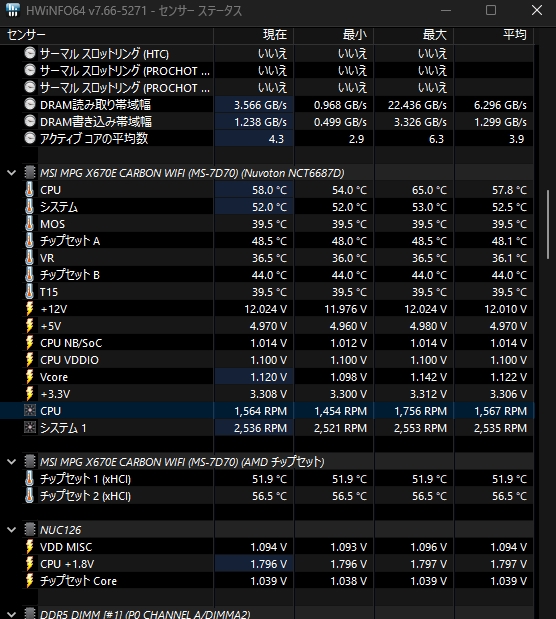Click the thermometer icon beside T15
556x619 pixels.
(30, 291)
